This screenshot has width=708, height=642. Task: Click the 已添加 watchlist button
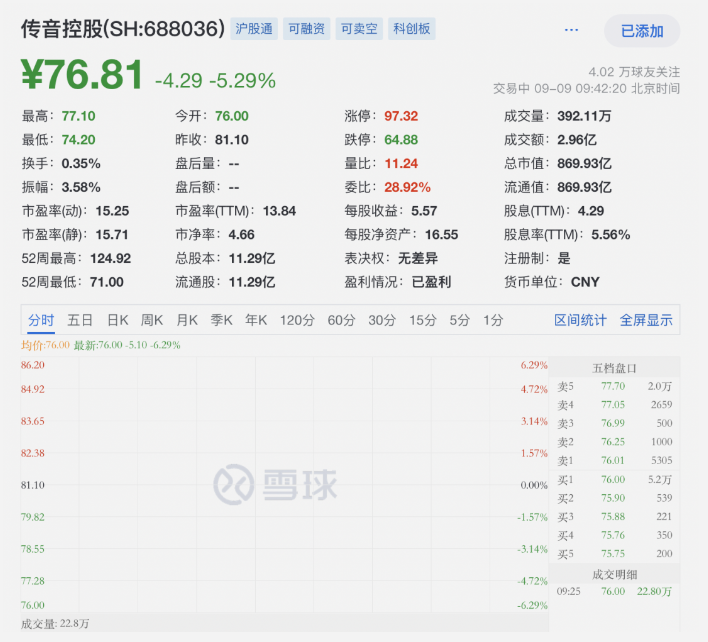coord(642,31)
